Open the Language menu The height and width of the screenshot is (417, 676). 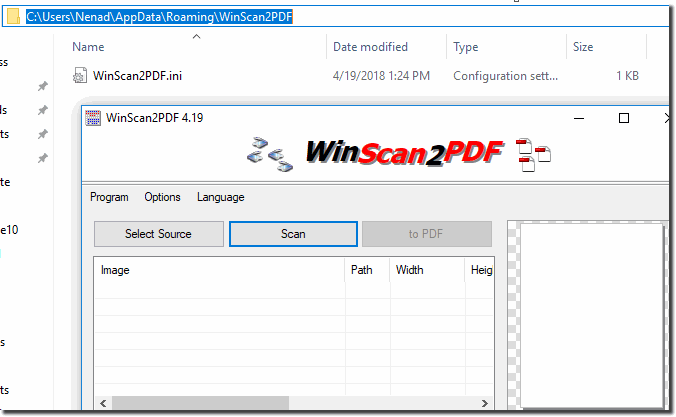[x=220, y=197]
